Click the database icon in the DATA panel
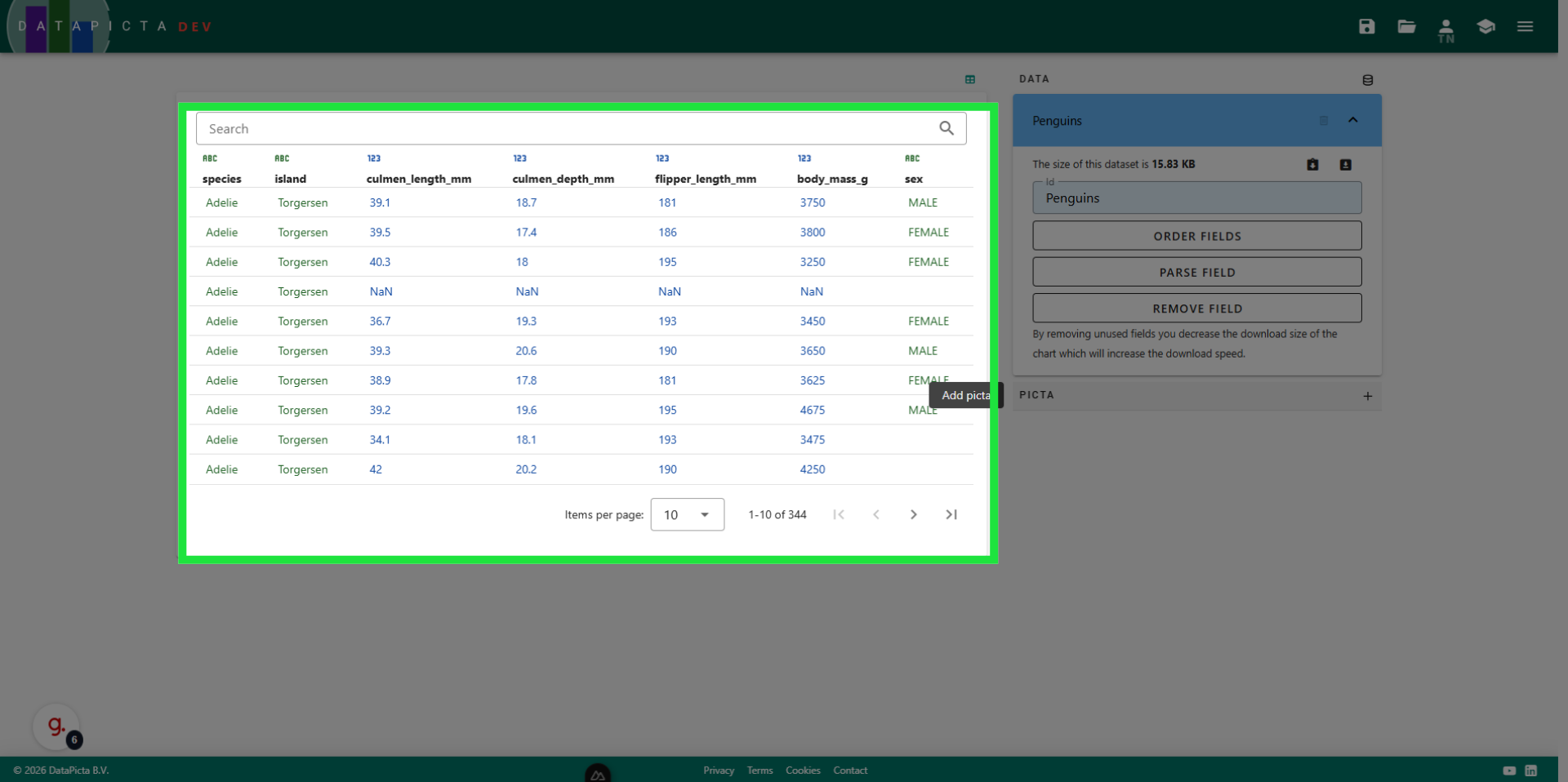The width and height of the screenshot is (1568, 782). pos(1368,80)
